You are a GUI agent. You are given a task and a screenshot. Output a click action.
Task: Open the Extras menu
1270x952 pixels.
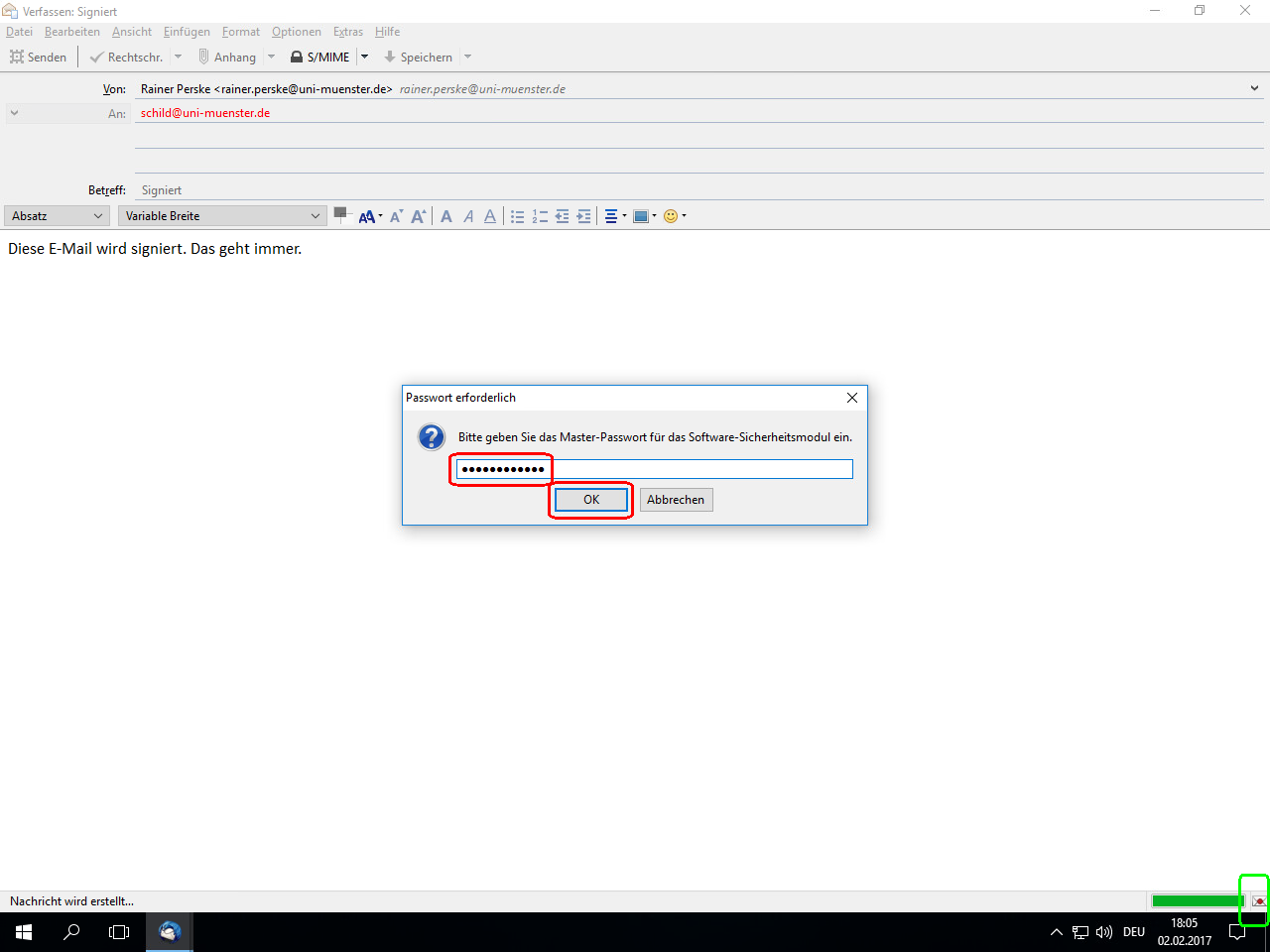pos(347,32)
